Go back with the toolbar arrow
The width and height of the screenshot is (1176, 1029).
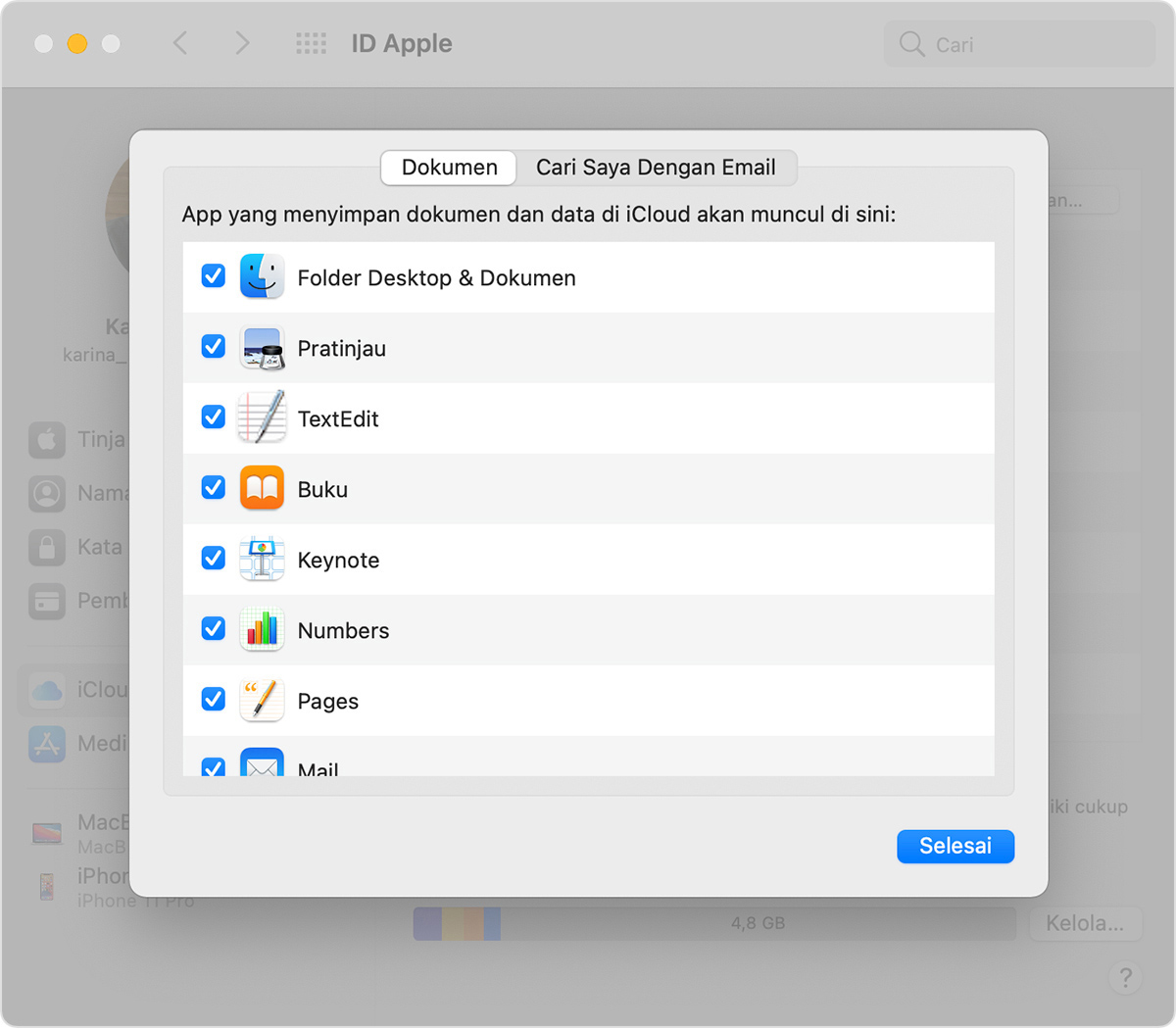pyautogui.click(x=180, y=43)
